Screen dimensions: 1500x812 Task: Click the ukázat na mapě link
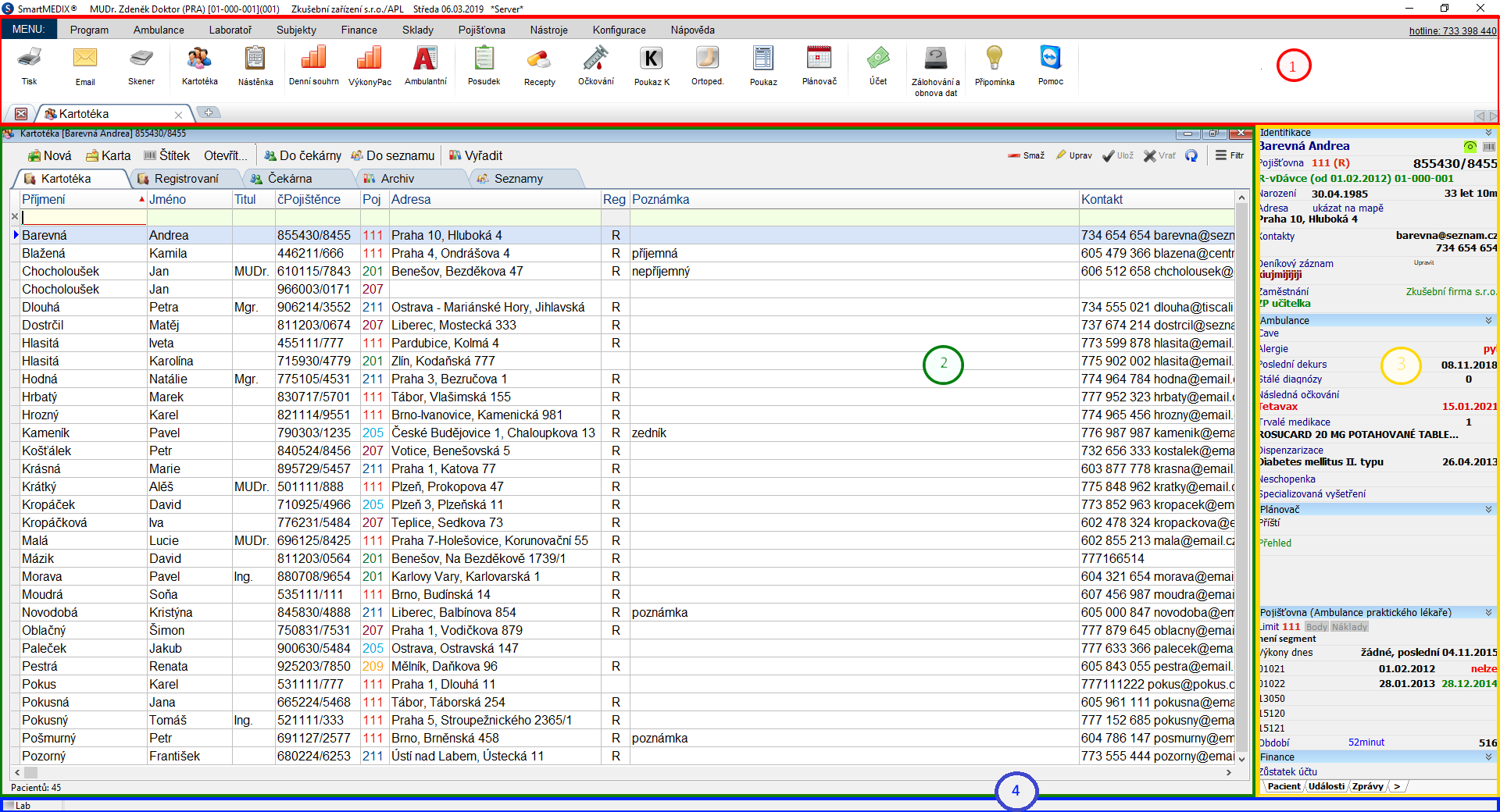point(1348,208)
